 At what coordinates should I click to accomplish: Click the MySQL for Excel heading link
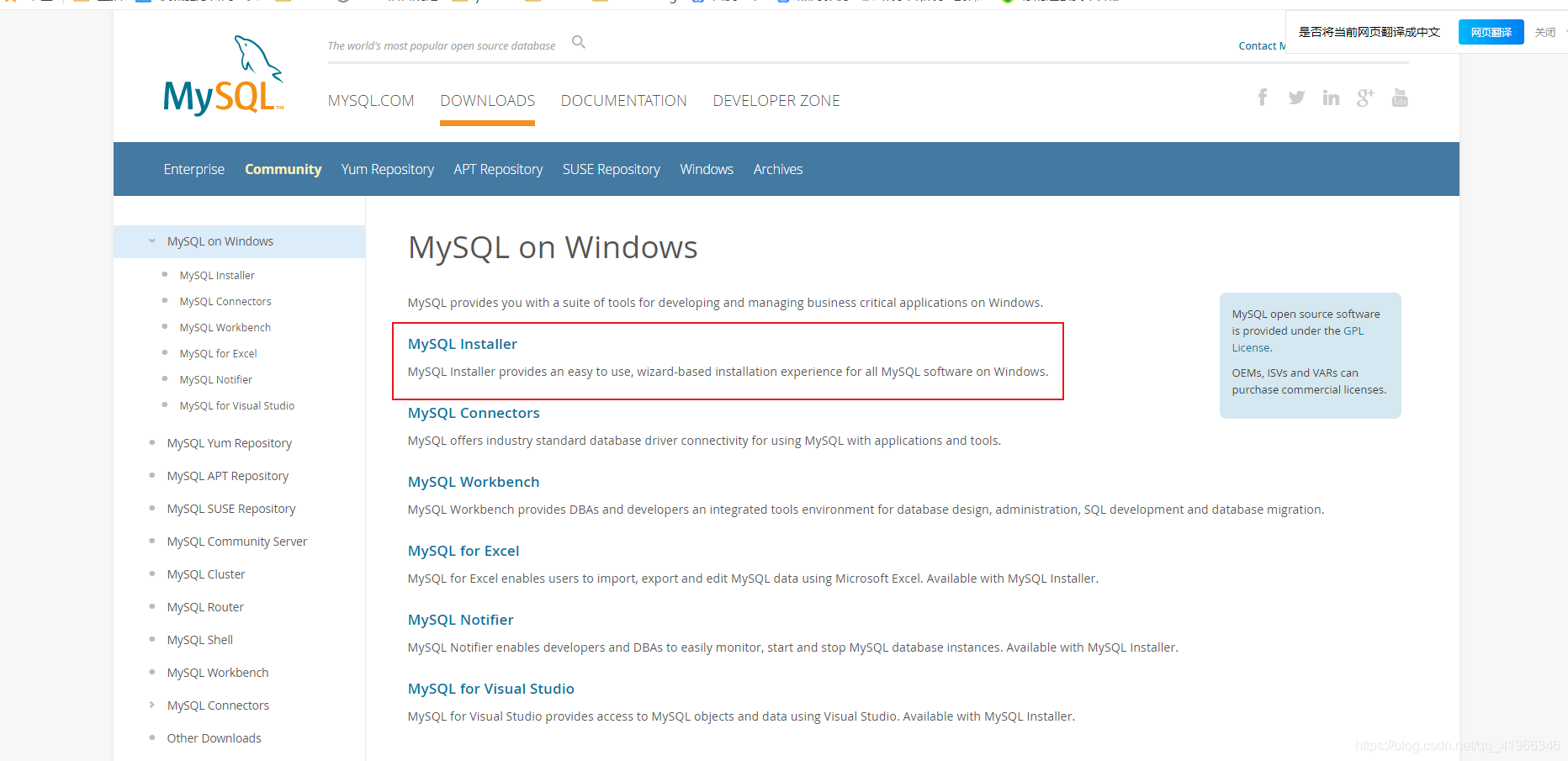[464, 551]
